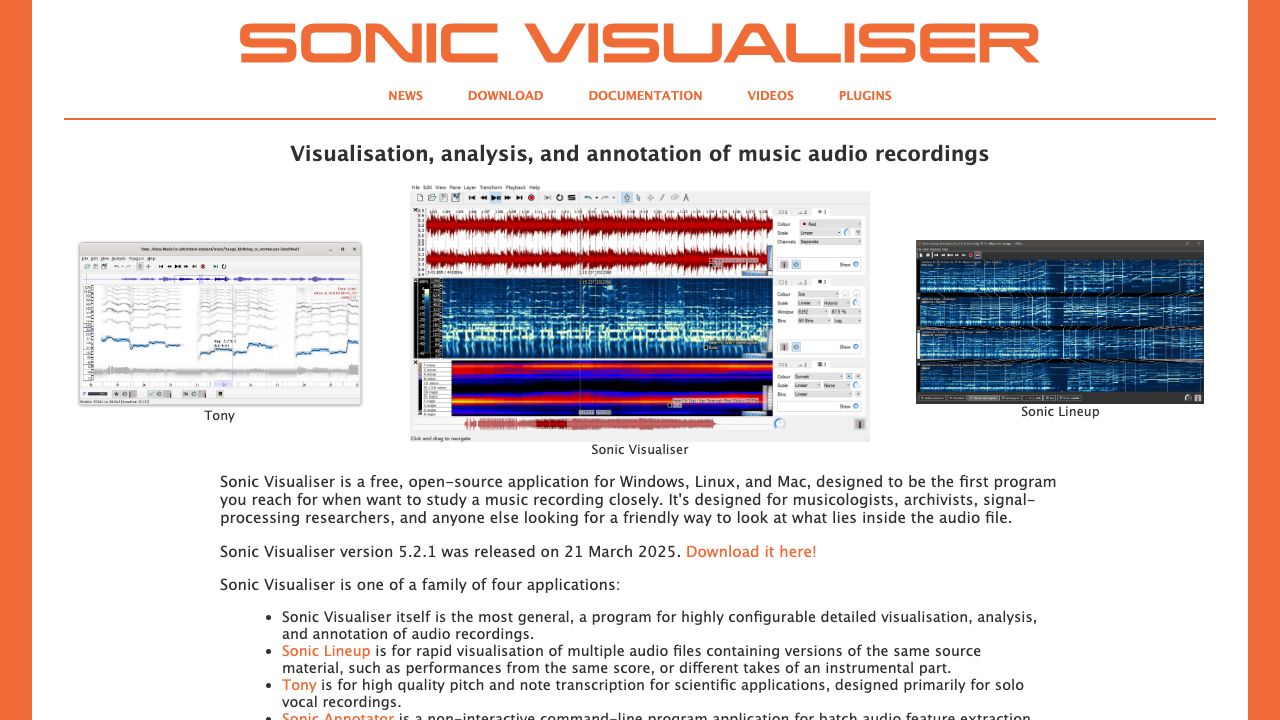Click the 'Tony' caption under the screenshot
The image size is (1280, 720).
220,415
